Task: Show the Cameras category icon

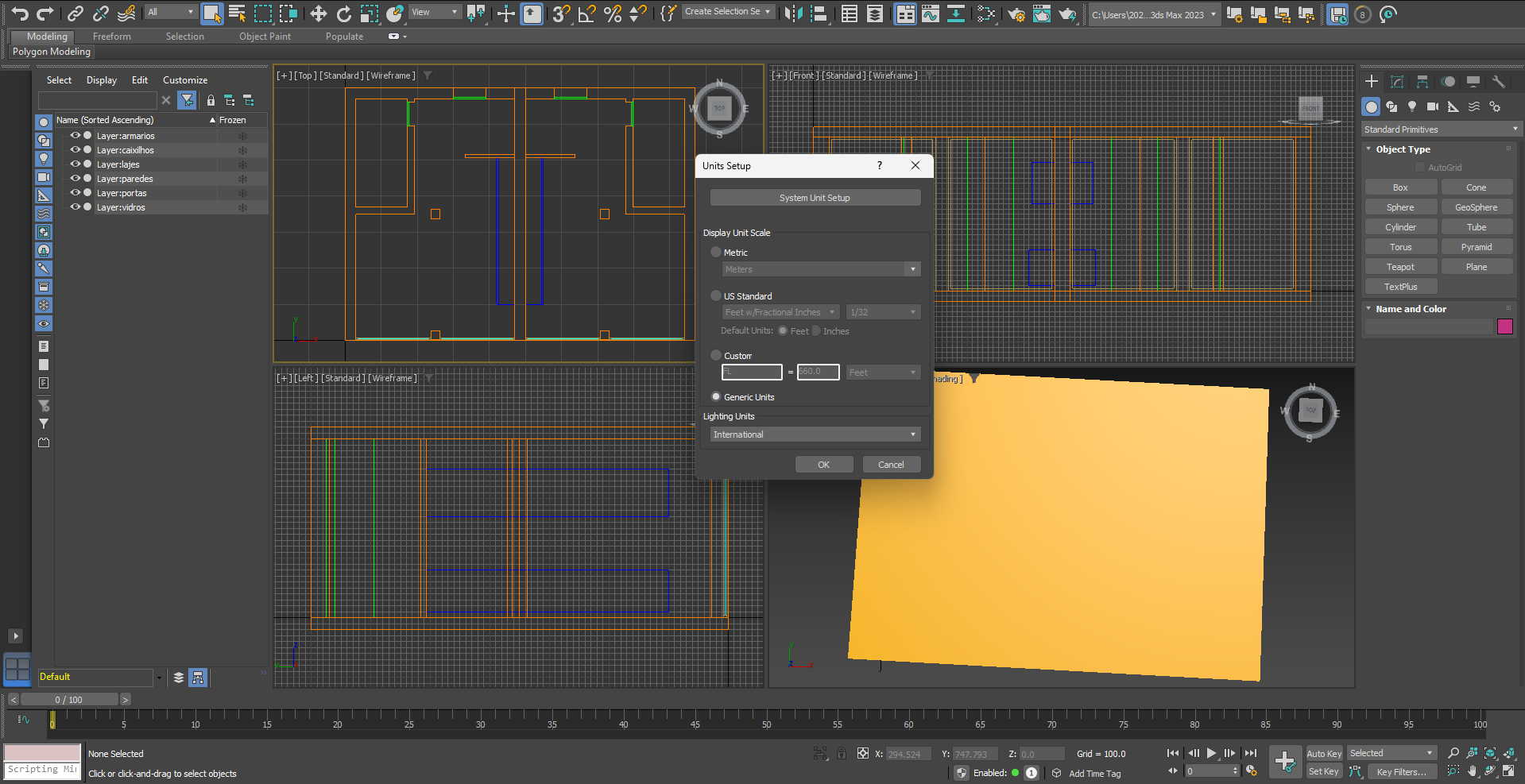Action: coord(1432,106)
